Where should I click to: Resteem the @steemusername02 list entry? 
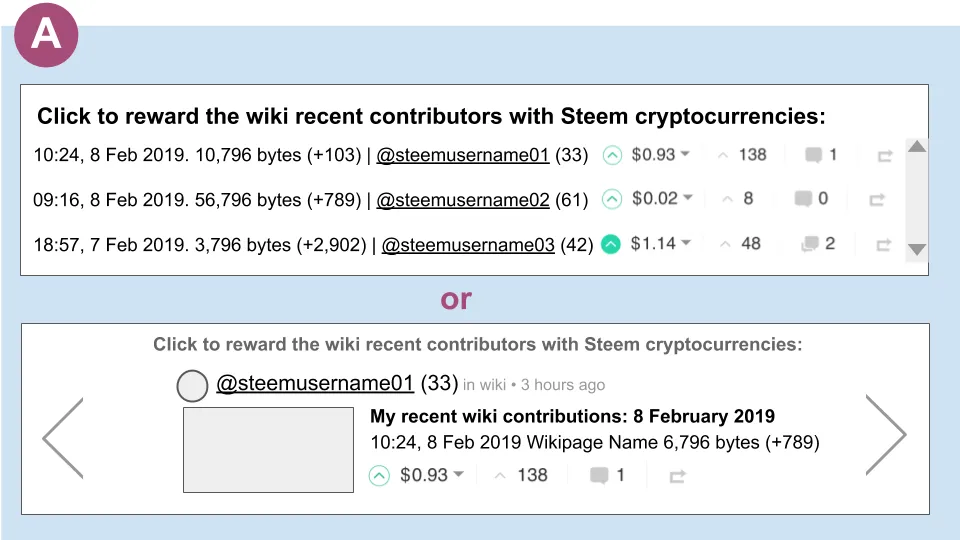[877, 200]
